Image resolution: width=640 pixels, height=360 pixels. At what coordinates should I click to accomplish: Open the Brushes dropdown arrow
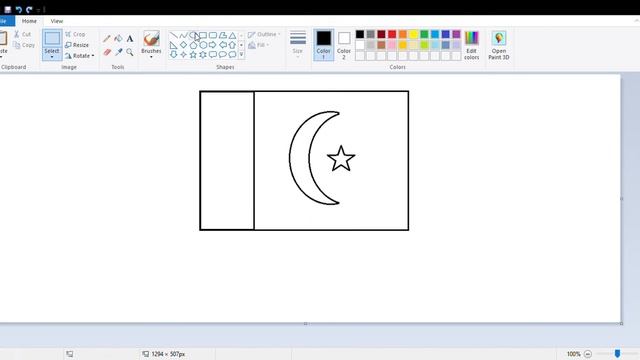pyautogui.click(x=151, y=57)
